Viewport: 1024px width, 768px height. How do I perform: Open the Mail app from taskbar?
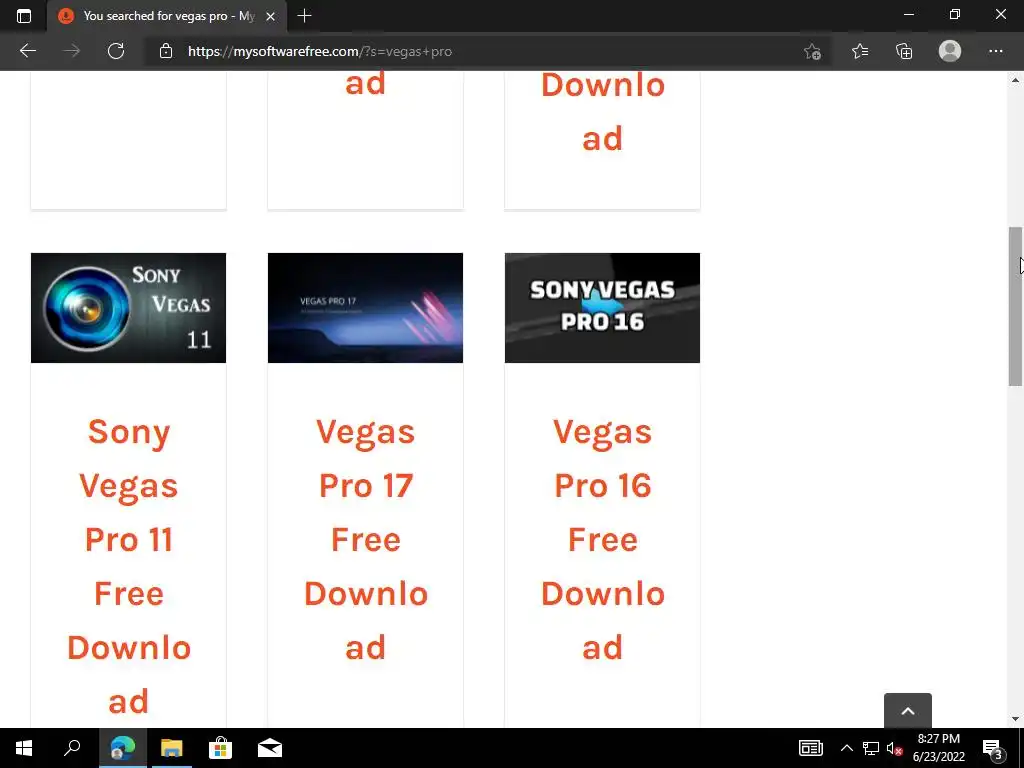coord(269,748)
